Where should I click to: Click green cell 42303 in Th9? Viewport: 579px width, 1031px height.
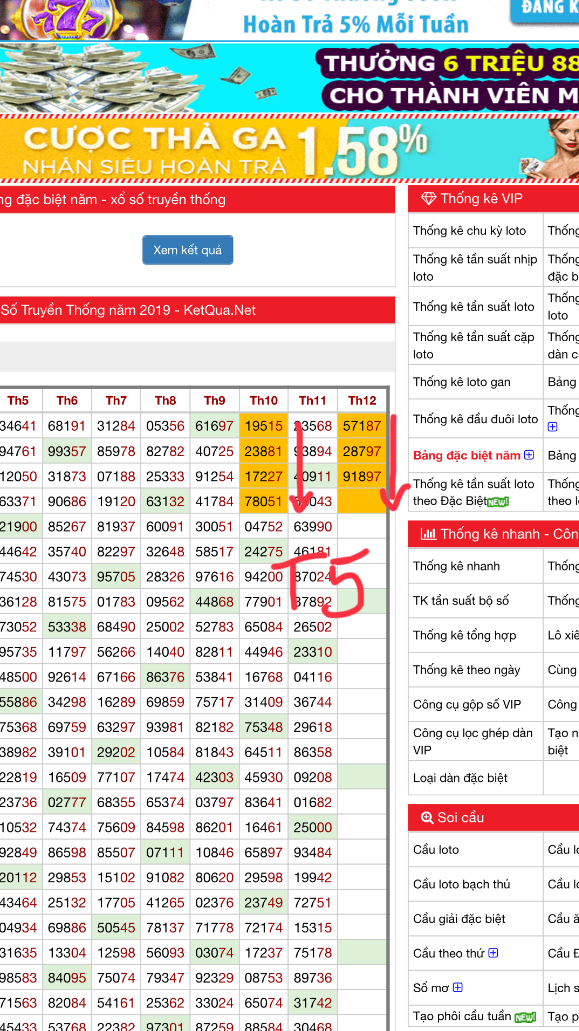[x=215, y=777]
